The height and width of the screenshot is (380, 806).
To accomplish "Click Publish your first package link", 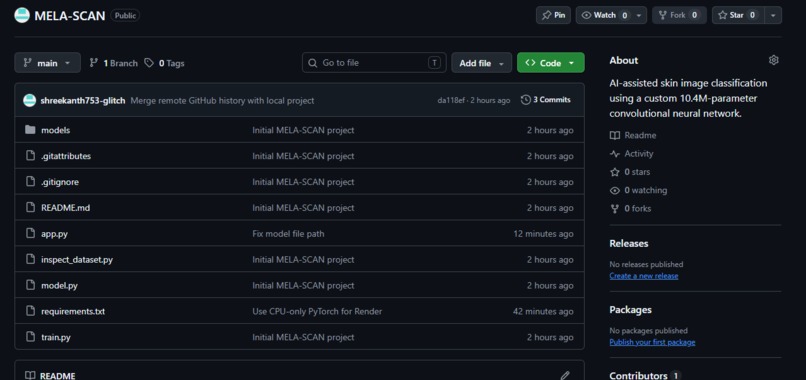I will (652, 342).
